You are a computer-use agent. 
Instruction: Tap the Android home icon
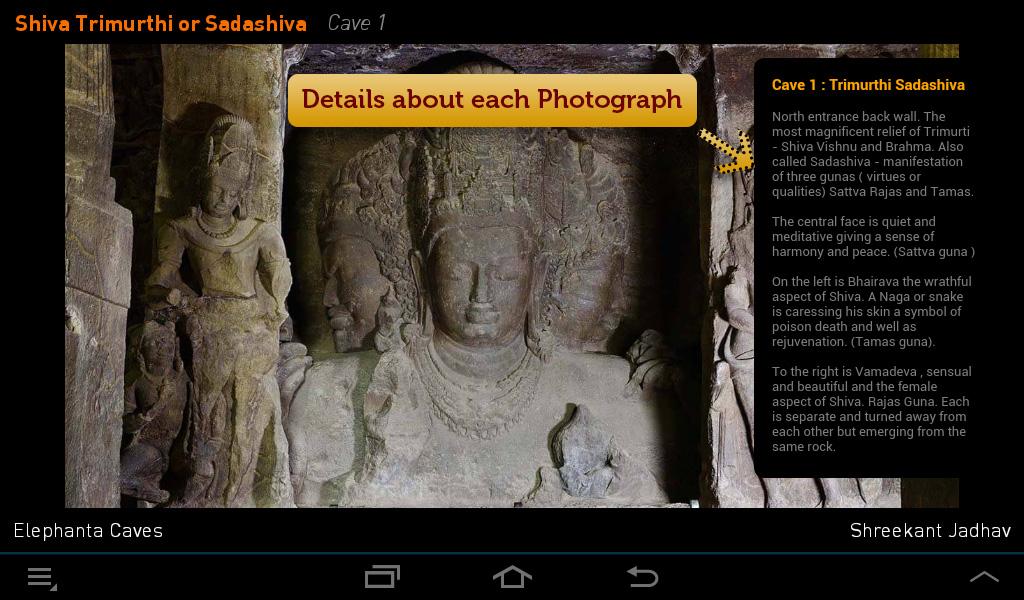[x=512, y=577]
